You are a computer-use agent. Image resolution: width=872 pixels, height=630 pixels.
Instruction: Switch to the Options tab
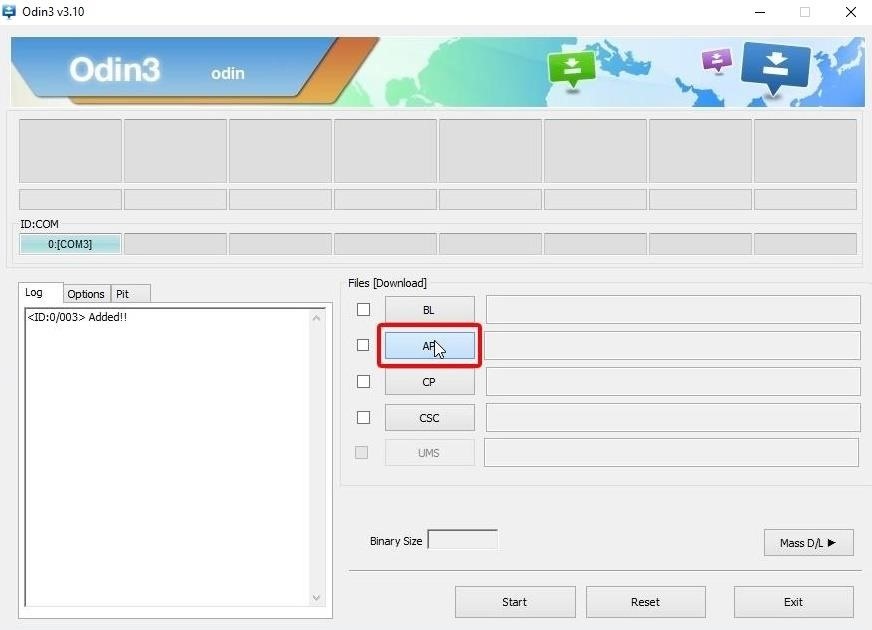[86, 293]
